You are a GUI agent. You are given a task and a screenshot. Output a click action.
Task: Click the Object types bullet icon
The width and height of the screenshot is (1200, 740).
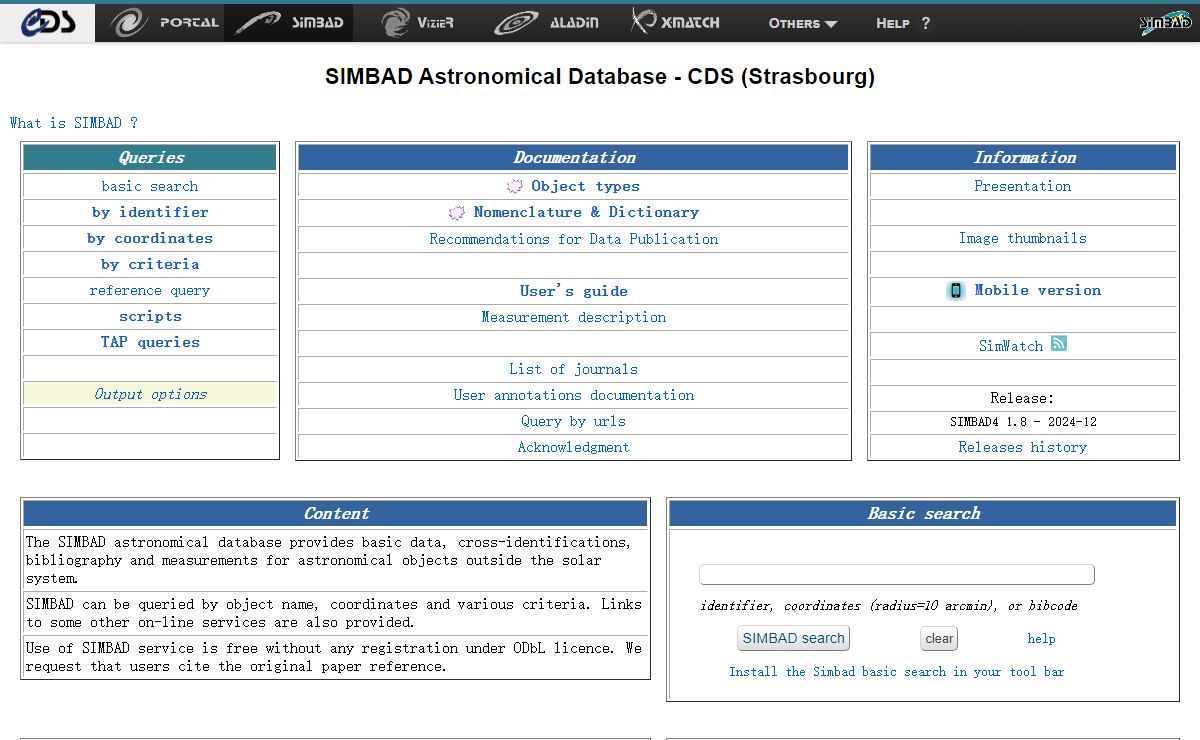click(515, 186)
